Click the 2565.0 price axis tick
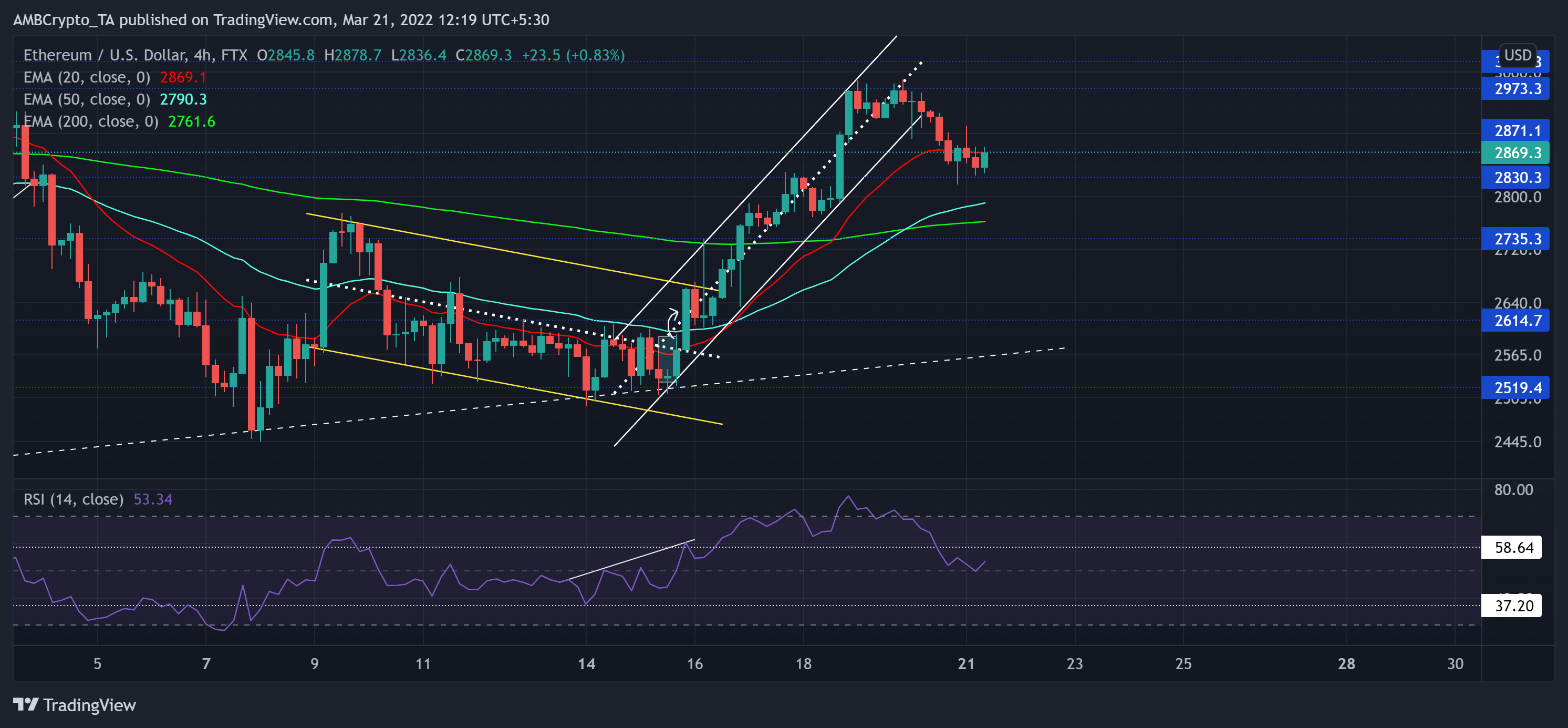 click(x=1518, y=355)
